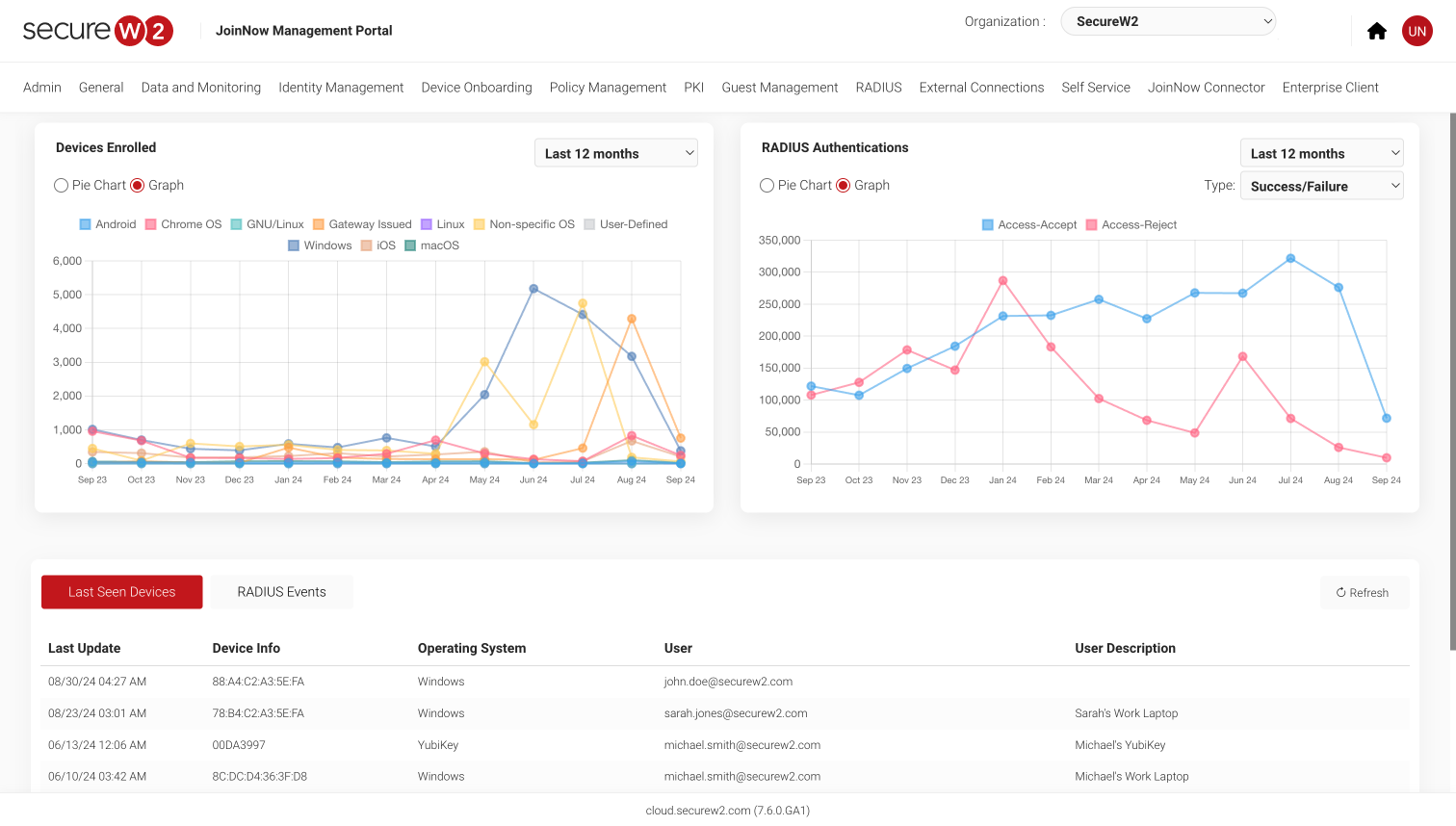Open the Policy Management menu

(608, 87)
